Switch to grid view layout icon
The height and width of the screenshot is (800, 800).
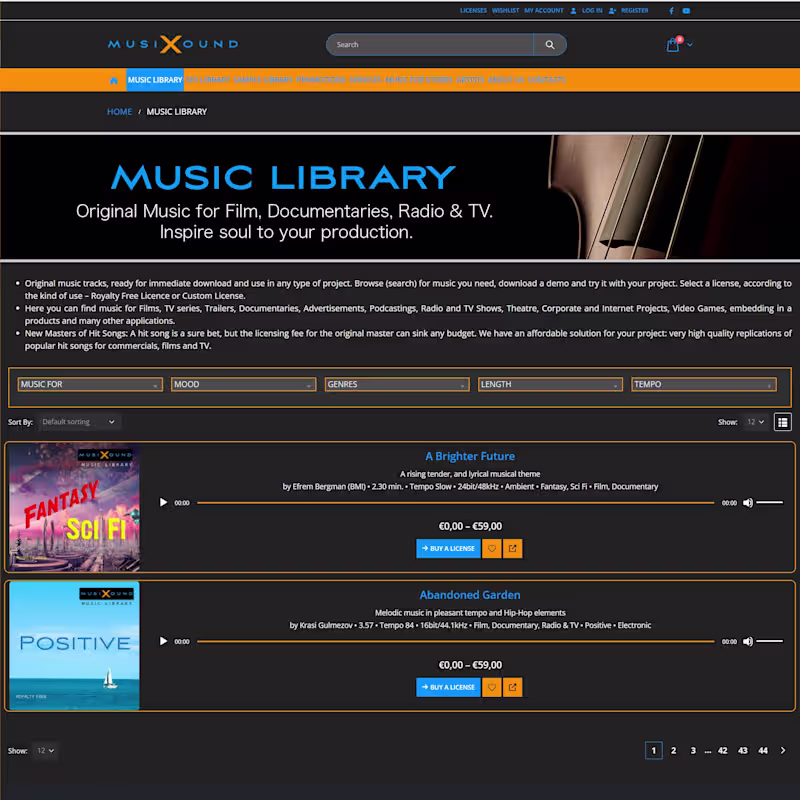pyautogui.click(x=782, y=422)
